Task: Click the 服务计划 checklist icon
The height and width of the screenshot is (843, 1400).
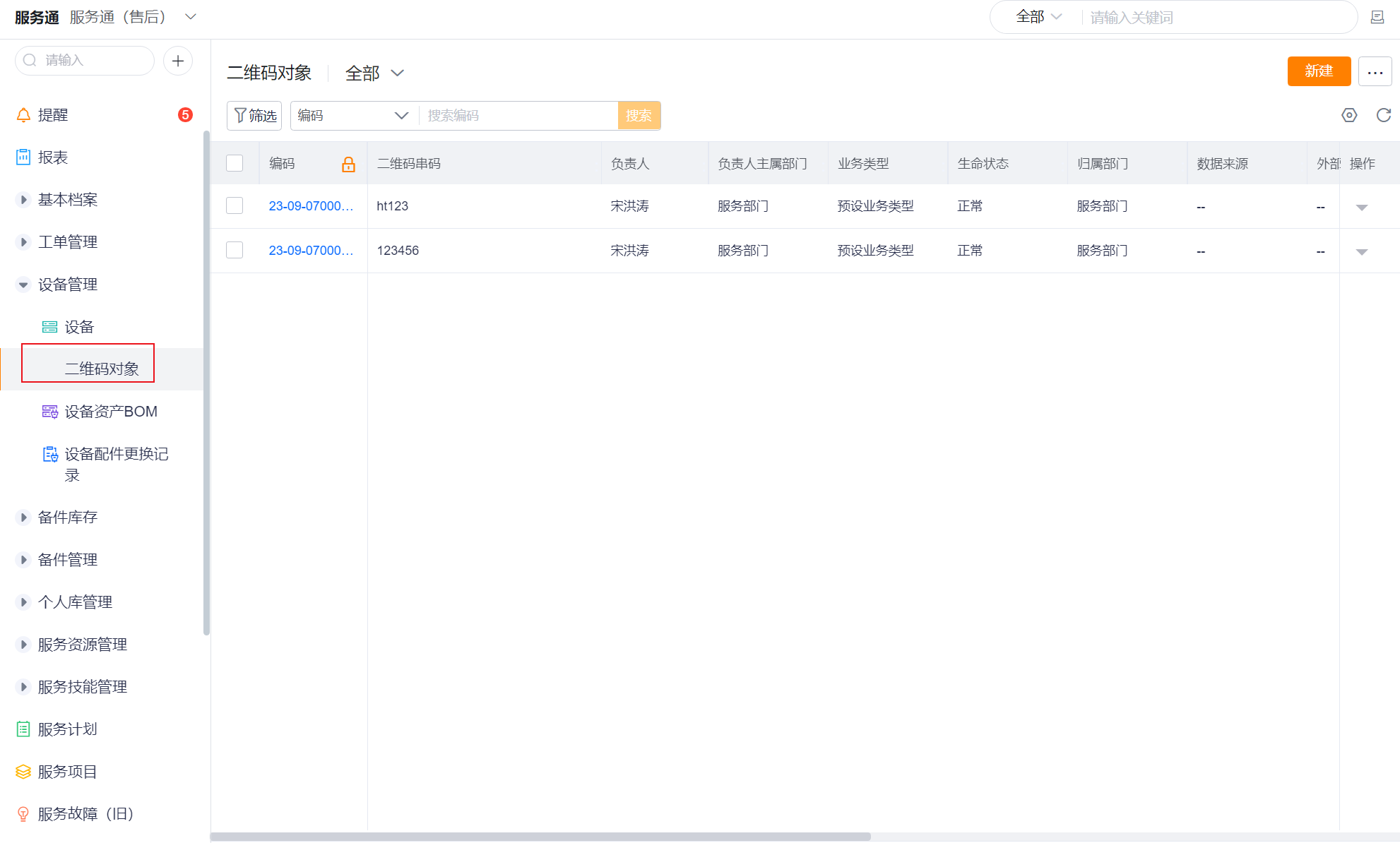Action: 23,729
